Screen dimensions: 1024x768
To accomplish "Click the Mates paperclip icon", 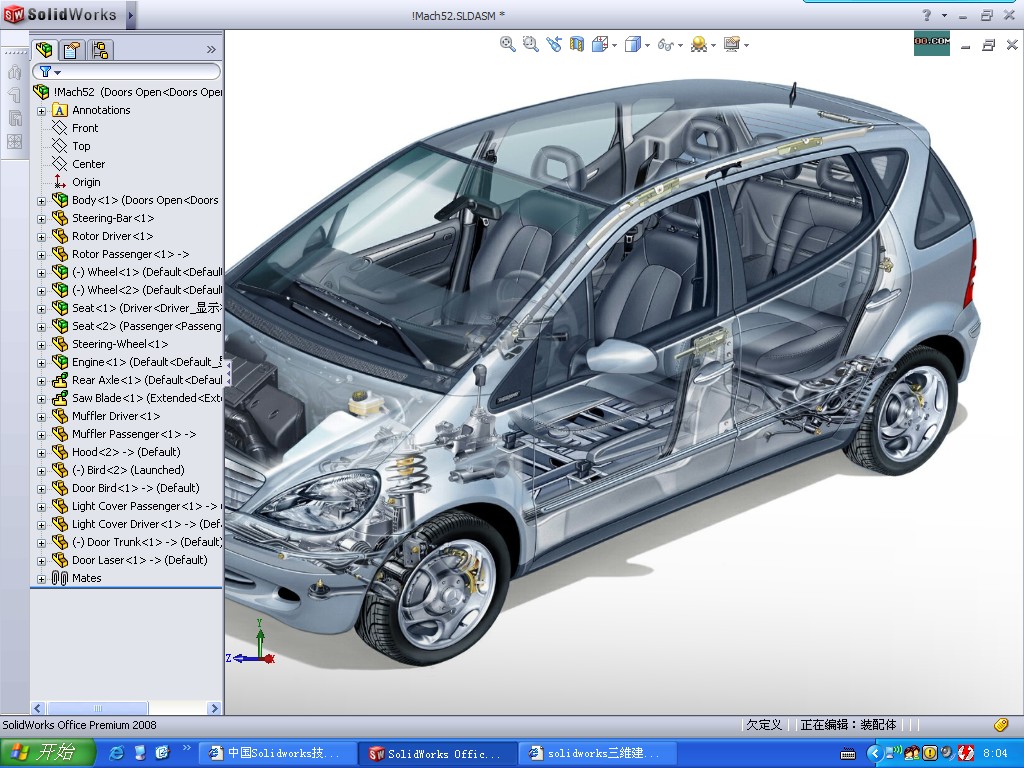I will [60, 578].
